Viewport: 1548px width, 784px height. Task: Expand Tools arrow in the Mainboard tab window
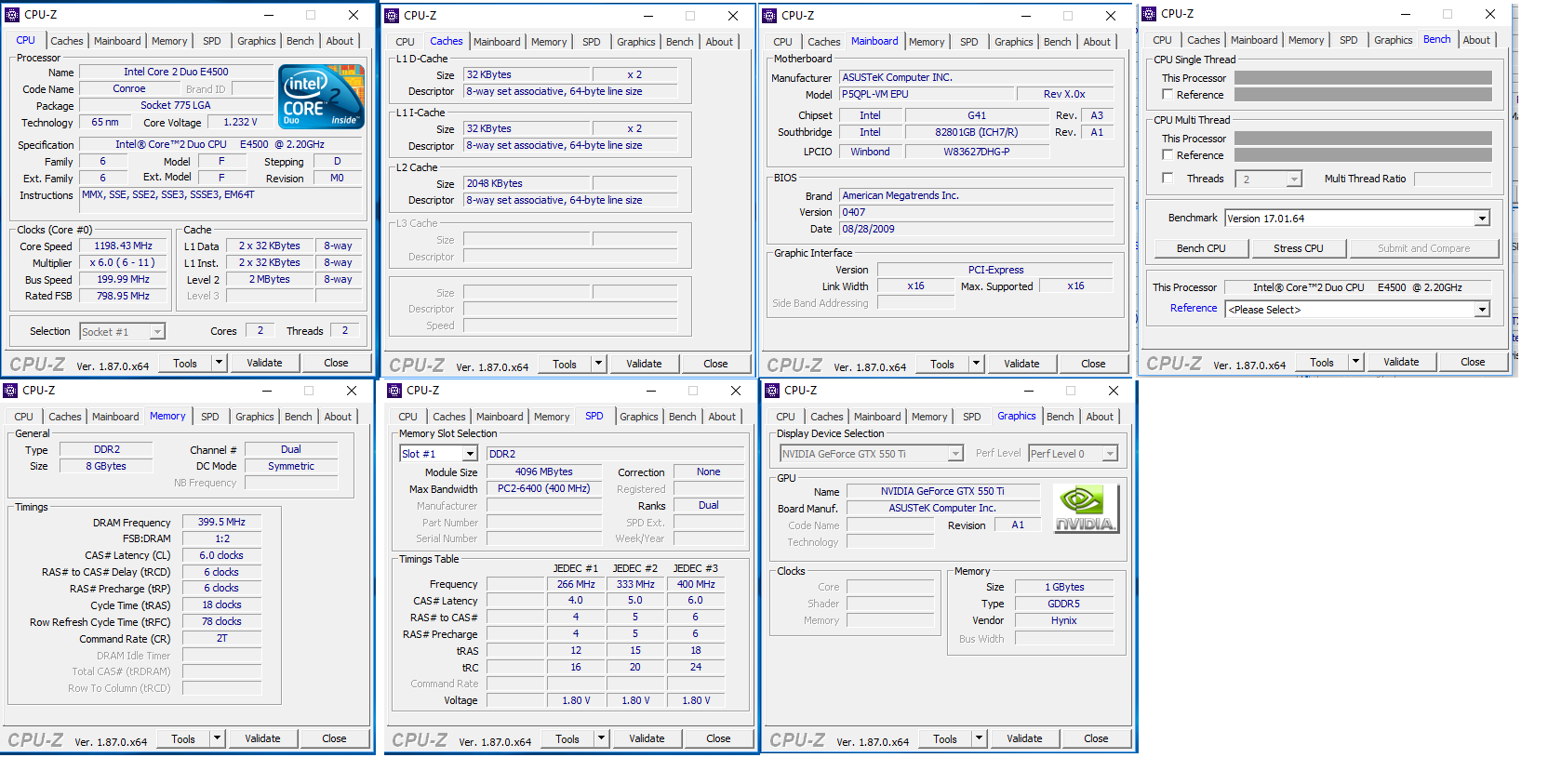(977, 364)
